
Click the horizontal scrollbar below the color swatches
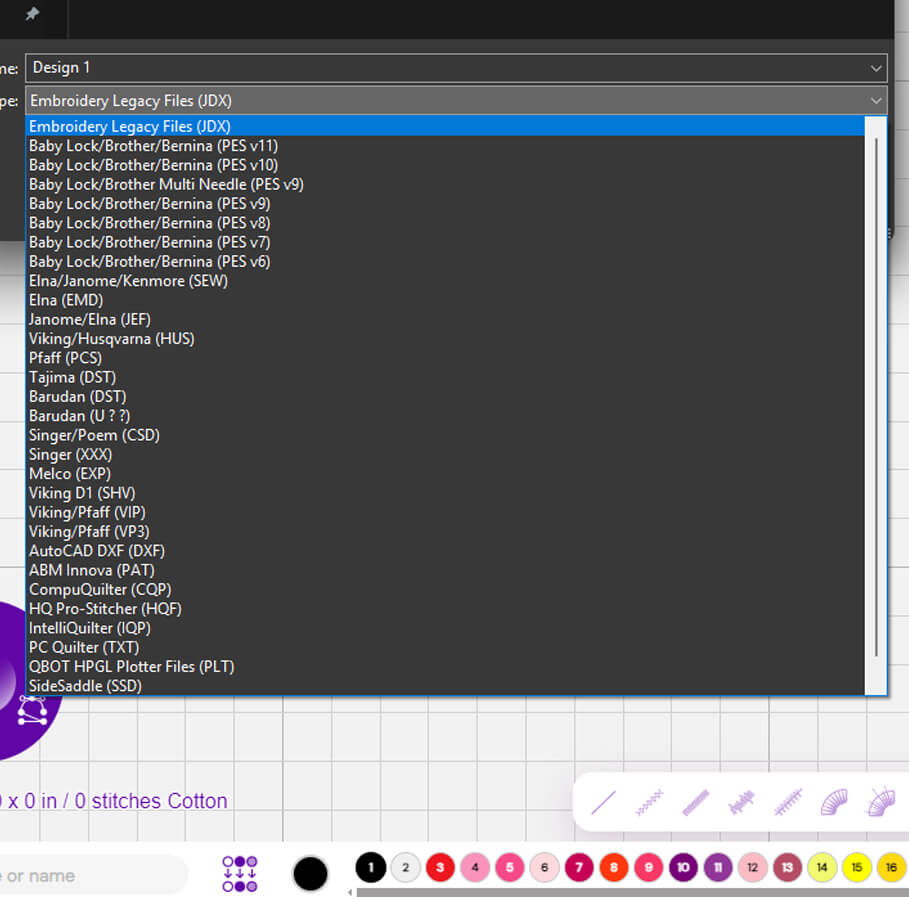(620, 893)
